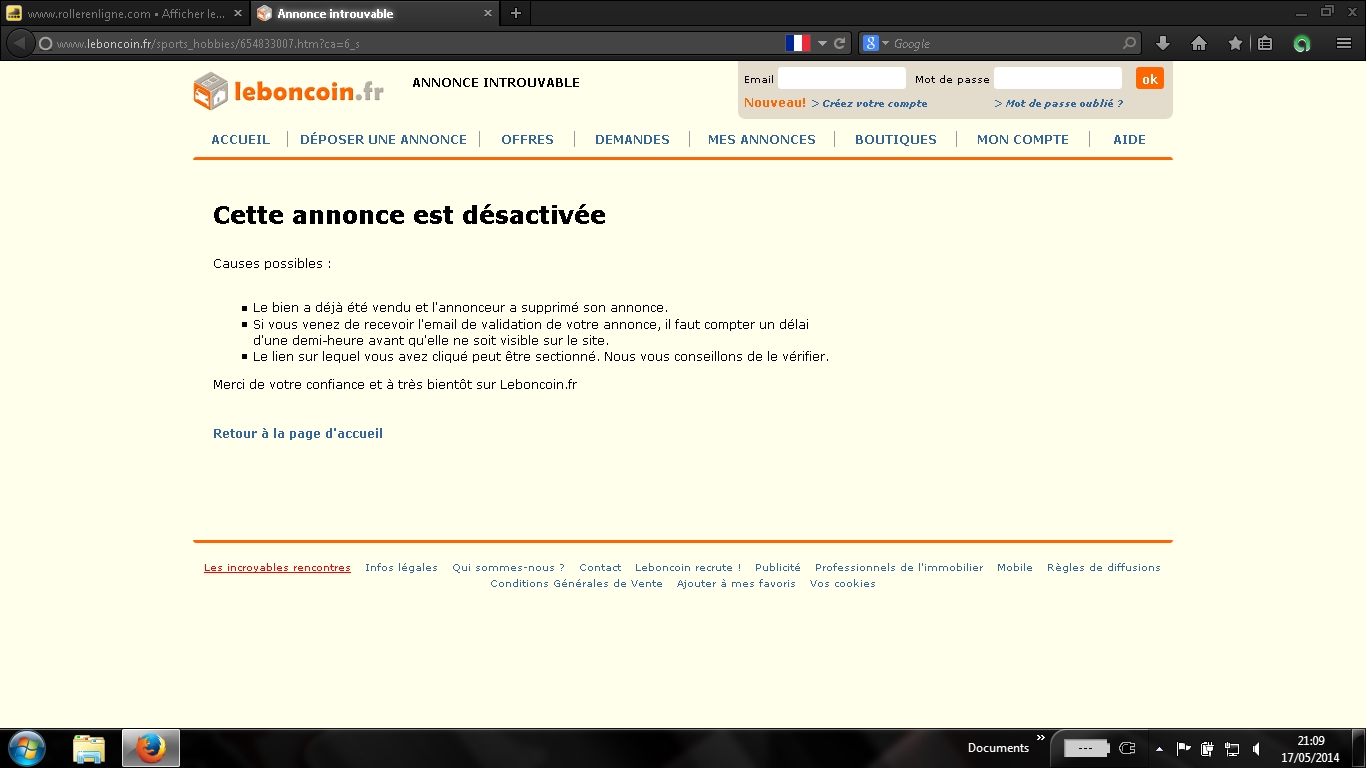Show hidden tray icons arrow
This screenshot has width=1366, height=768.
coord(1159,749)
